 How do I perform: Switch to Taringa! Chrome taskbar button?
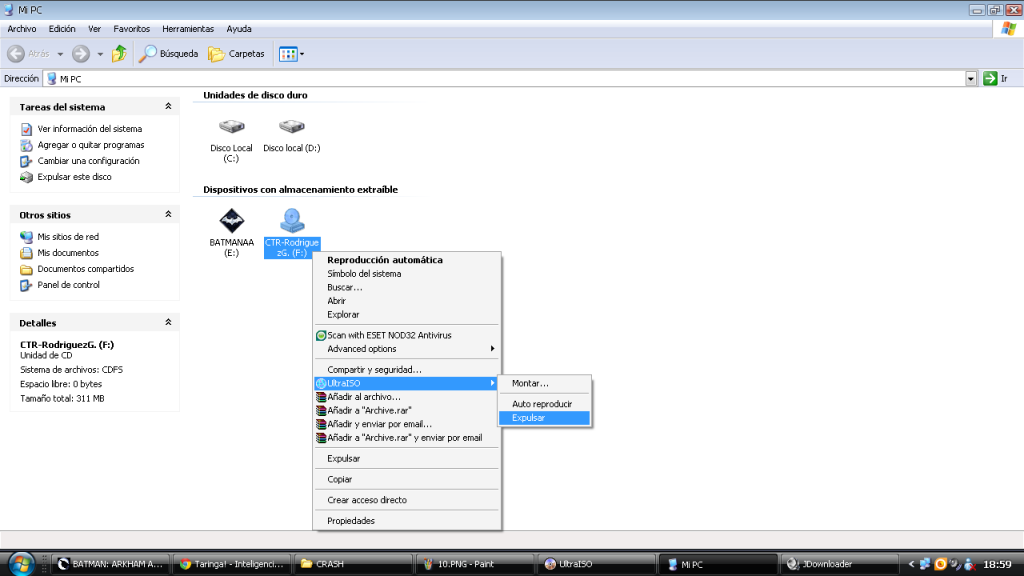pyautogui.click(x=232, y=564)
